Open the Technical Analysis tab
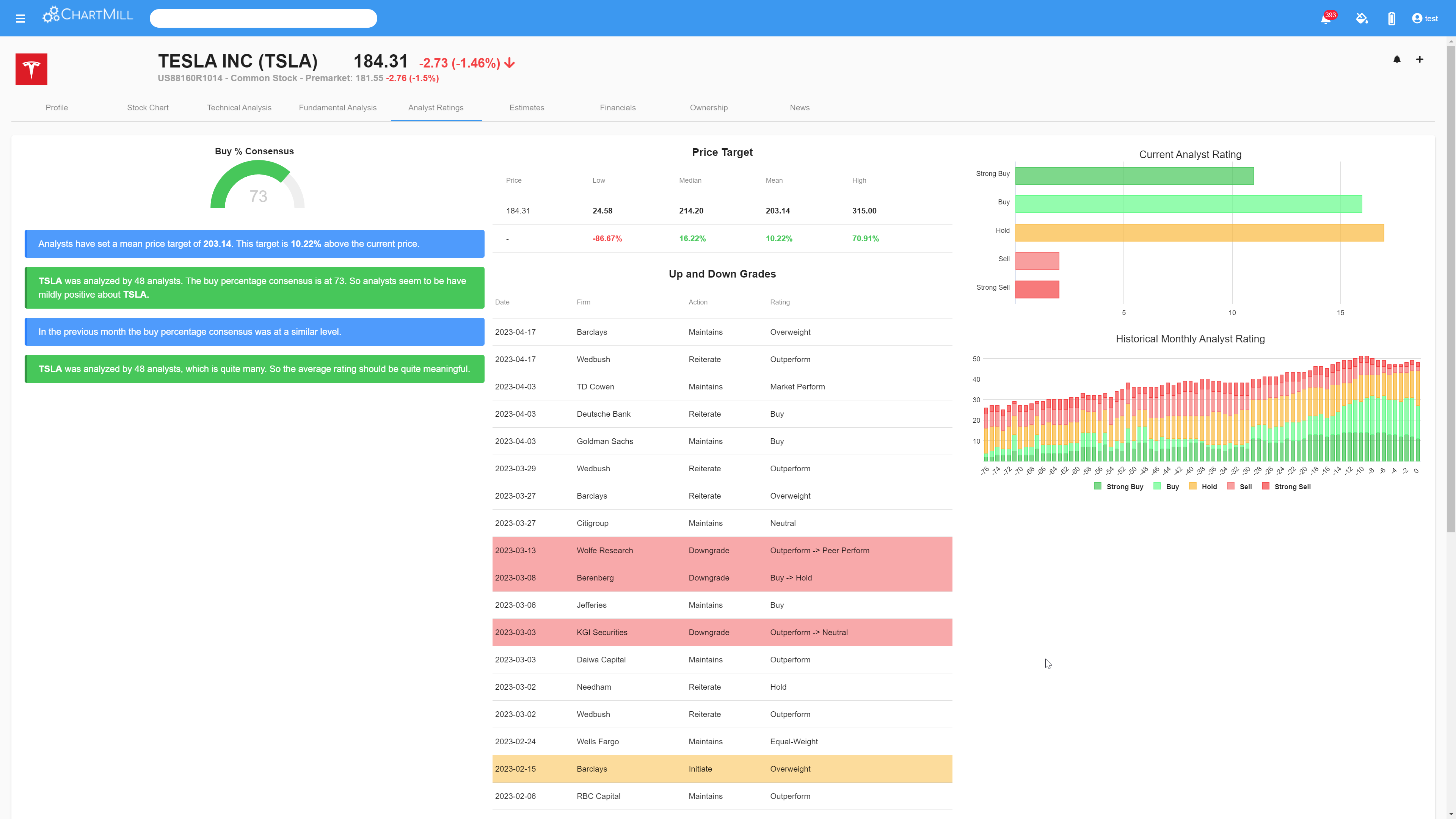The width and height of the screenshot is (1456, 819). (239, 107)
